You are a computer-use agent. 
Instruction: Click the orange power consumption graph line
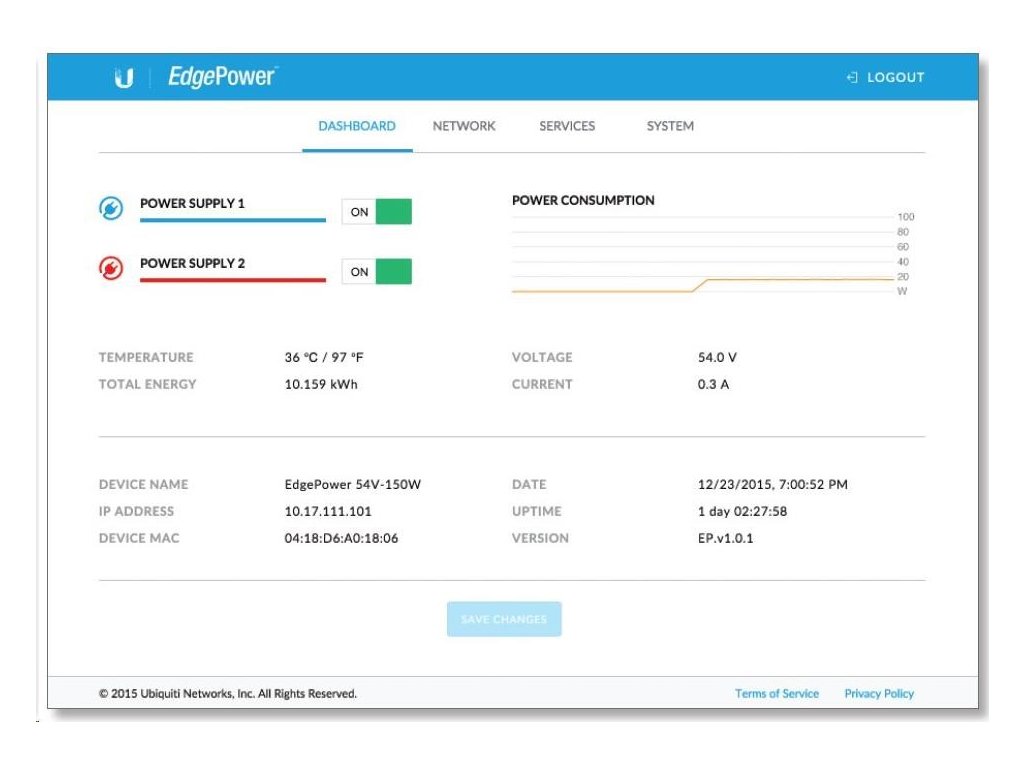[600, 291]
